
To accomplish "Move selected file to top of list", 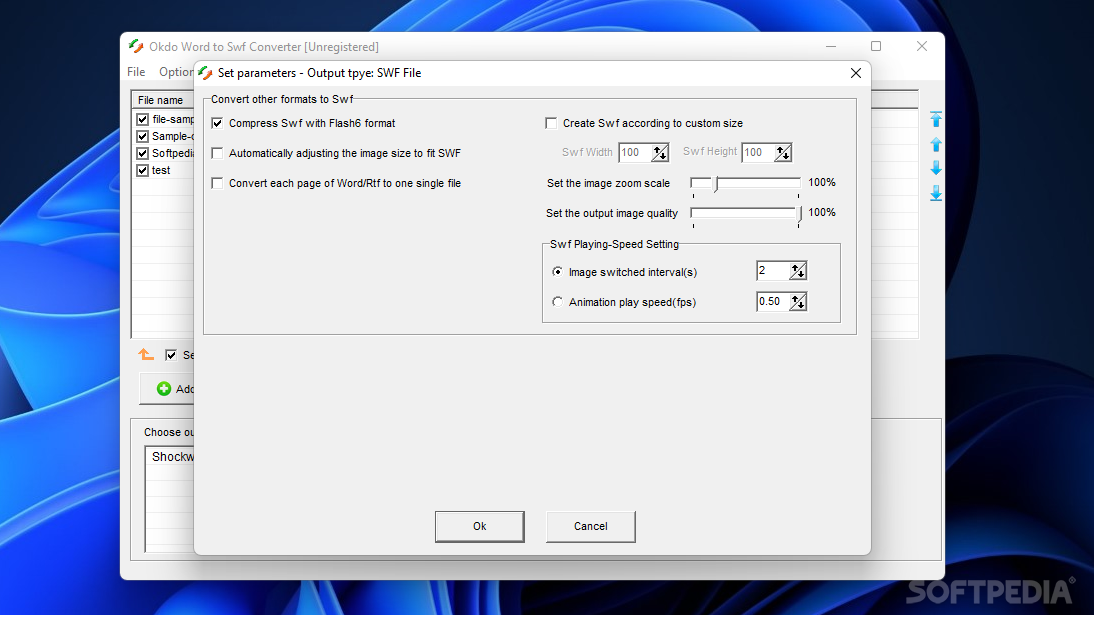I will coord(936,119).
